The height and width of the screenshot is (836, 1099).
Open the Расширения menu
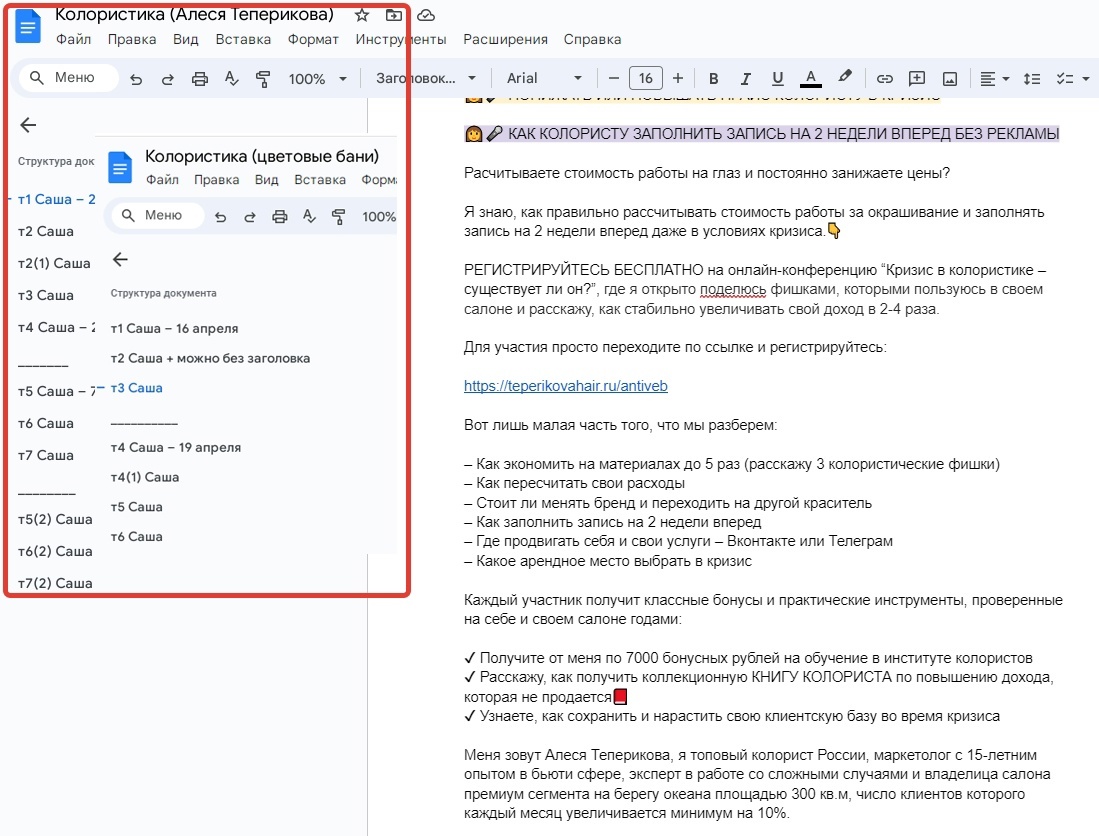tap(505, 39)
